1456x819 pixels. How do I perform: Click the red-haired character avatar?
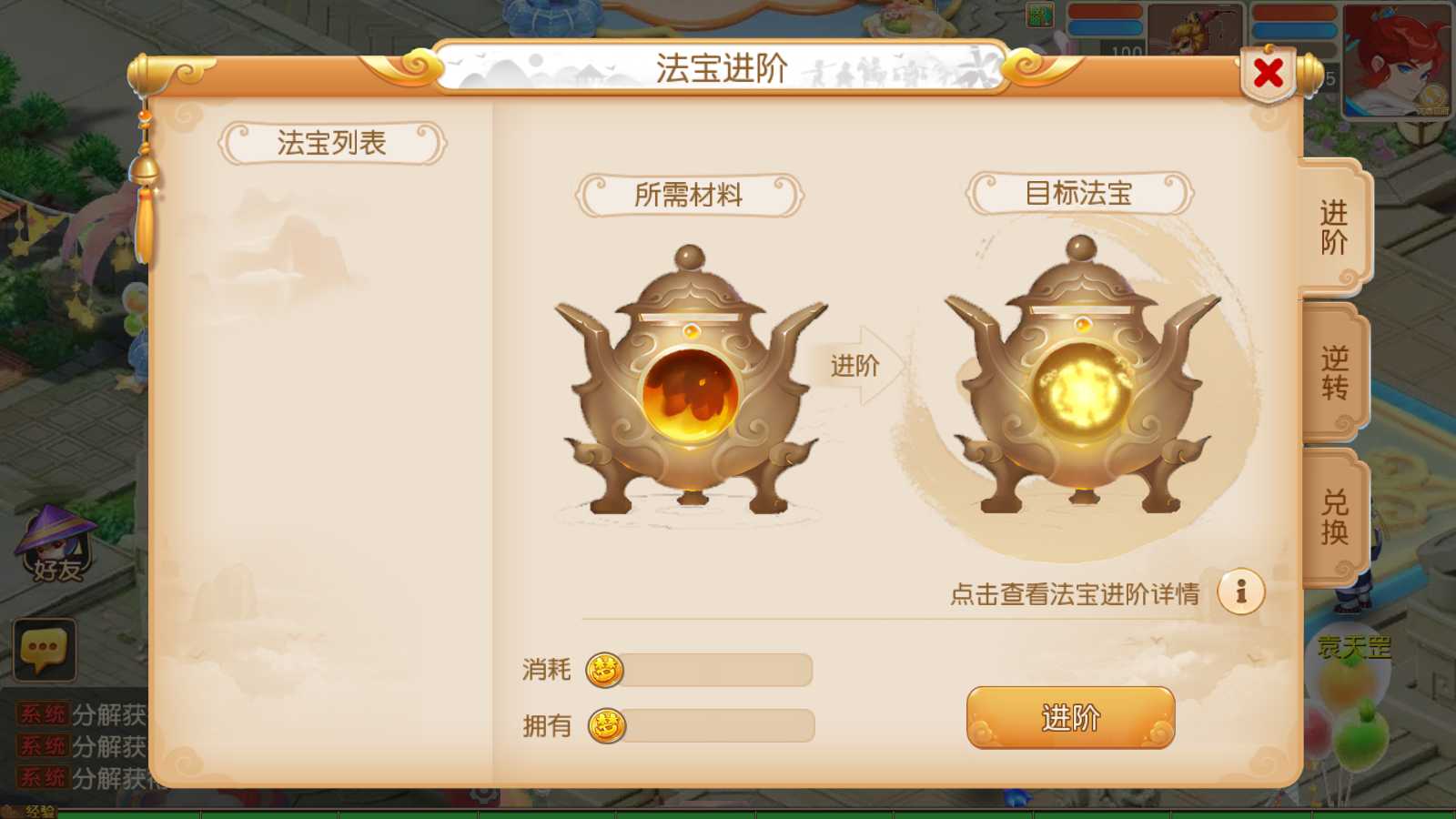click(1397, 59)
